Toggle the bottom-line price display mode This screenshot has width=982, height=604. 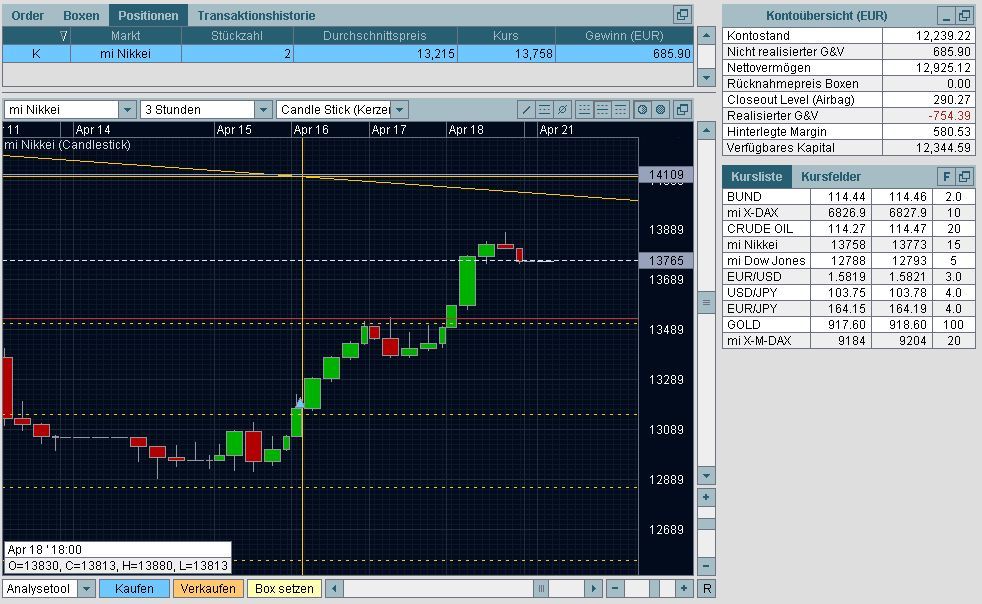pyautogui.click(x=584, y=110)
